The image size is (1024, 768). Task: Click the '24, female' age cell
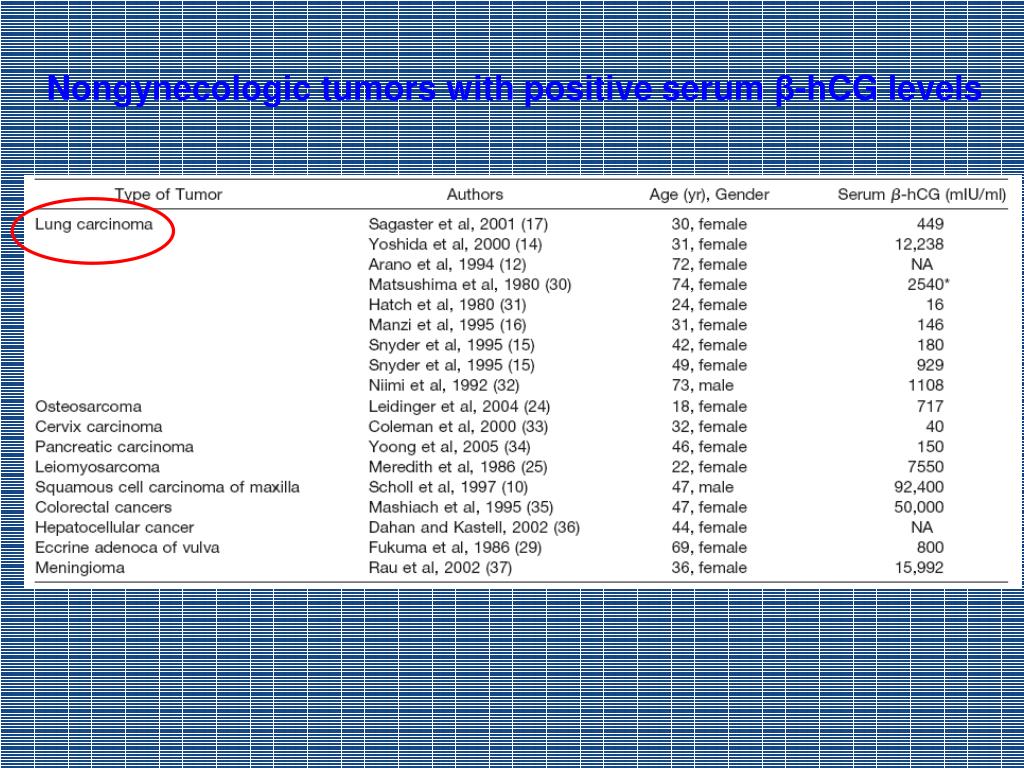tap(709, 305)
